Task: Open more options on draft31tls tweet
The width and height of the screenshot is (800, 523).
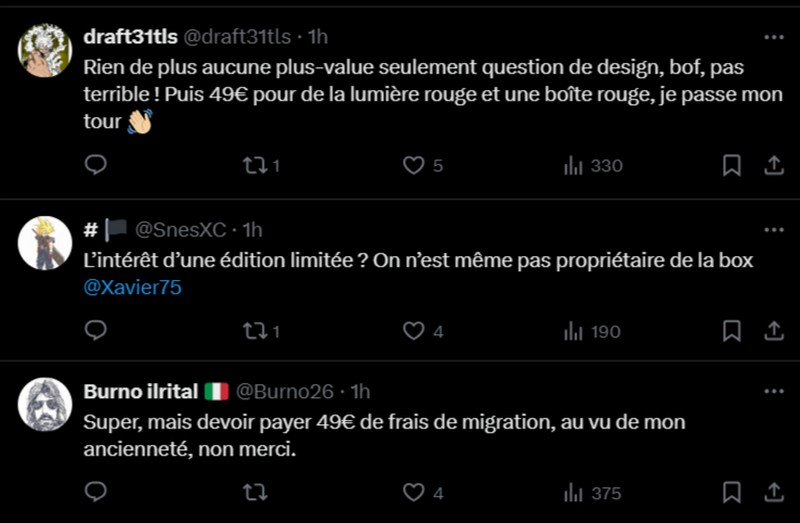Action: tap(773, 37)
